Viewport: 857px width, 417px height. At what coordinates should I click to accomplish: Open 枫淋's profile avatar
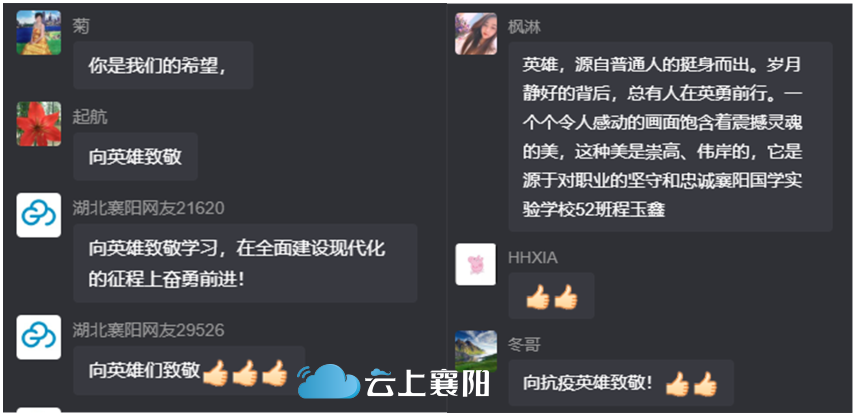point(476,33)
